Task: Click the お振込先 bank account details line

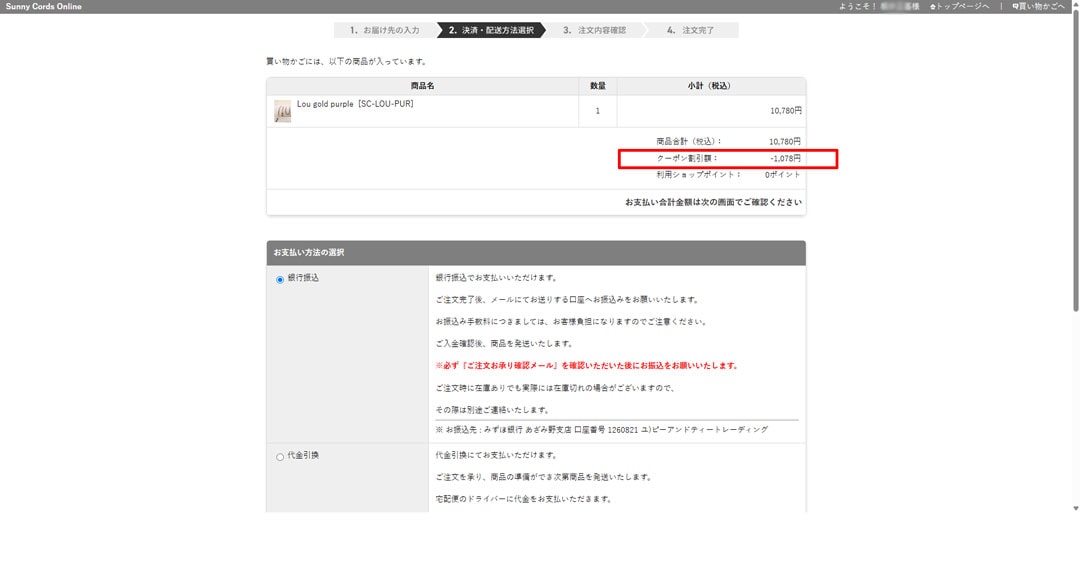Action: coord(602,429)
